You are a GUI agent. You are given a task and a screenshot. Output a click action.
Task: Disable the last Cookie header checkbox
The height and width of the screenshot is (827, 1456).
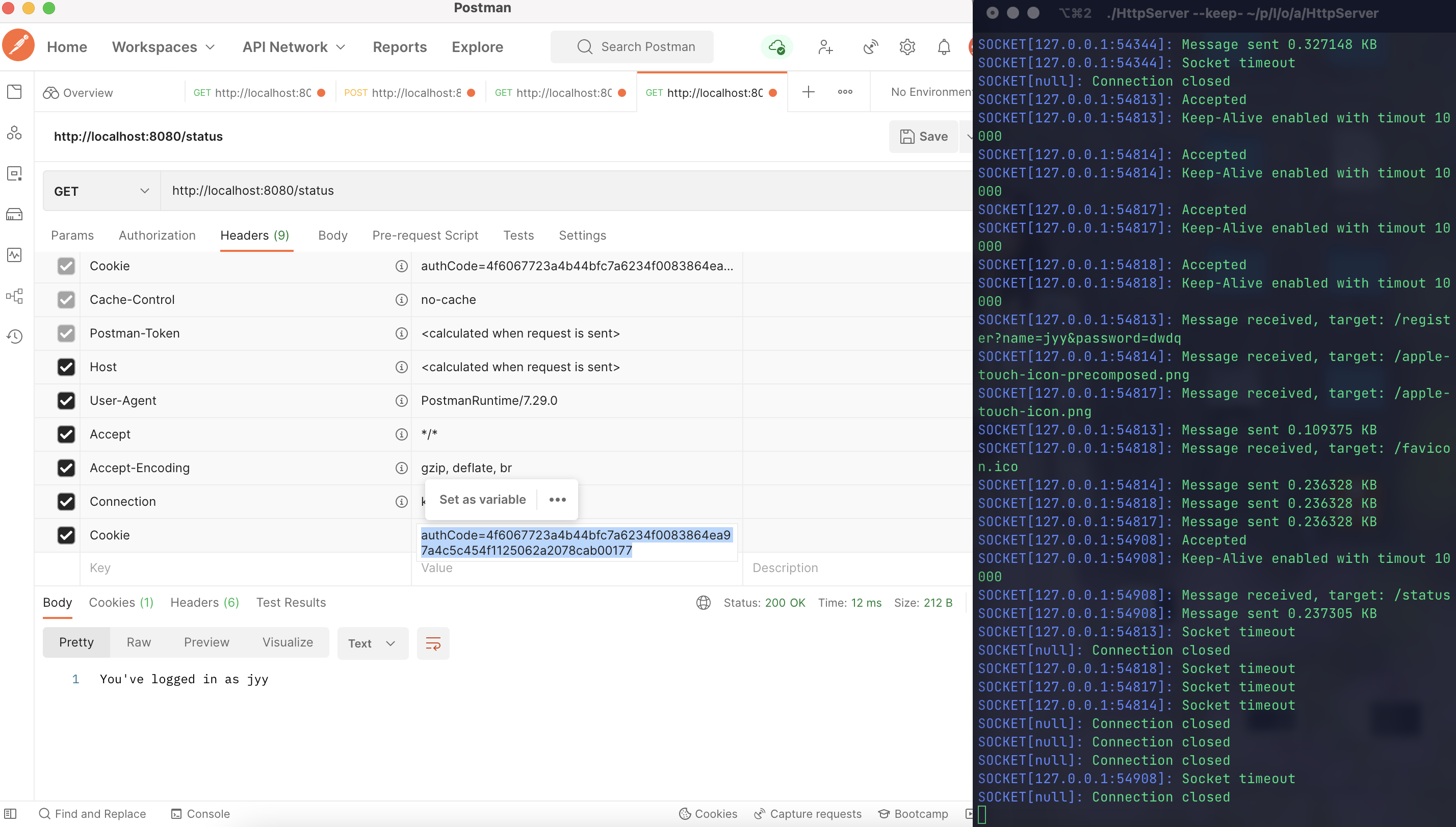tap(66, 535)
